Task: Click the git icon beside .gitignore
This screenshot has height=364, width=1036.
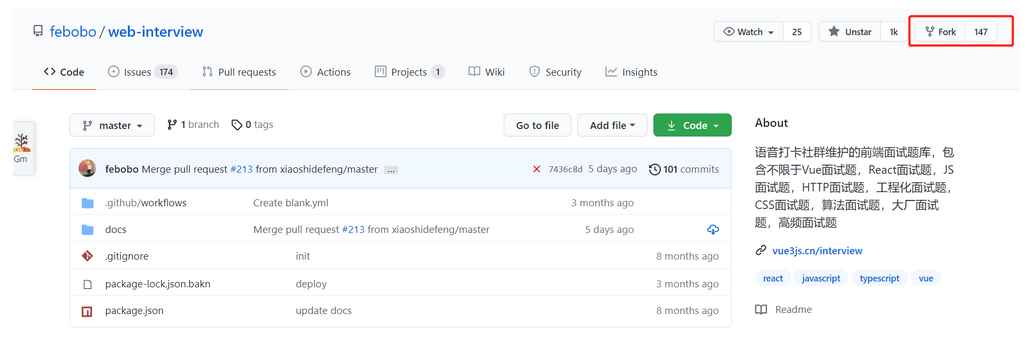Action: click(x=87, y=256)
